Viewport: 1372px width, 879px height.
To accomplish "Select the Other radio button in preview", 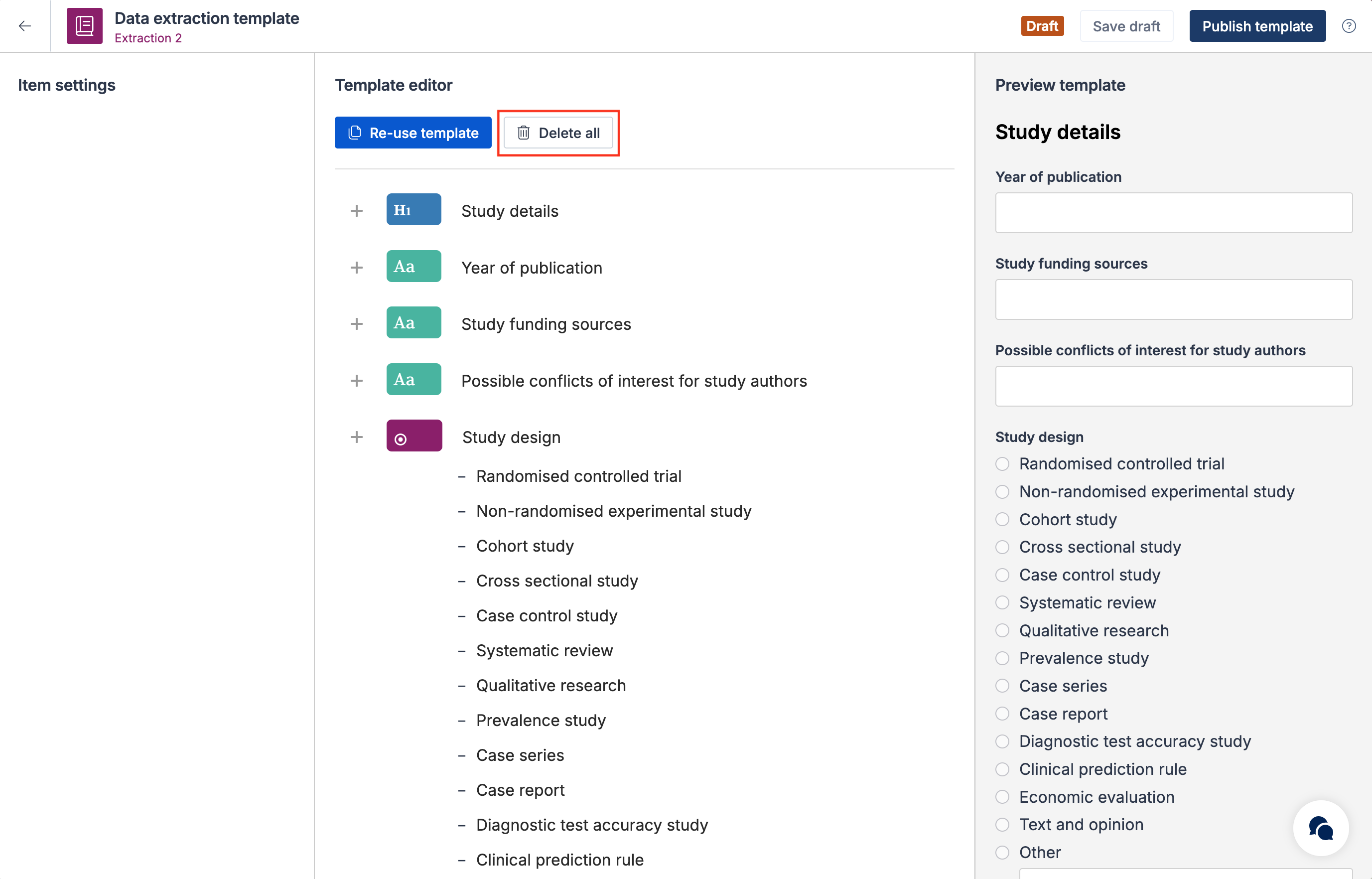I will pos(1002,852).
